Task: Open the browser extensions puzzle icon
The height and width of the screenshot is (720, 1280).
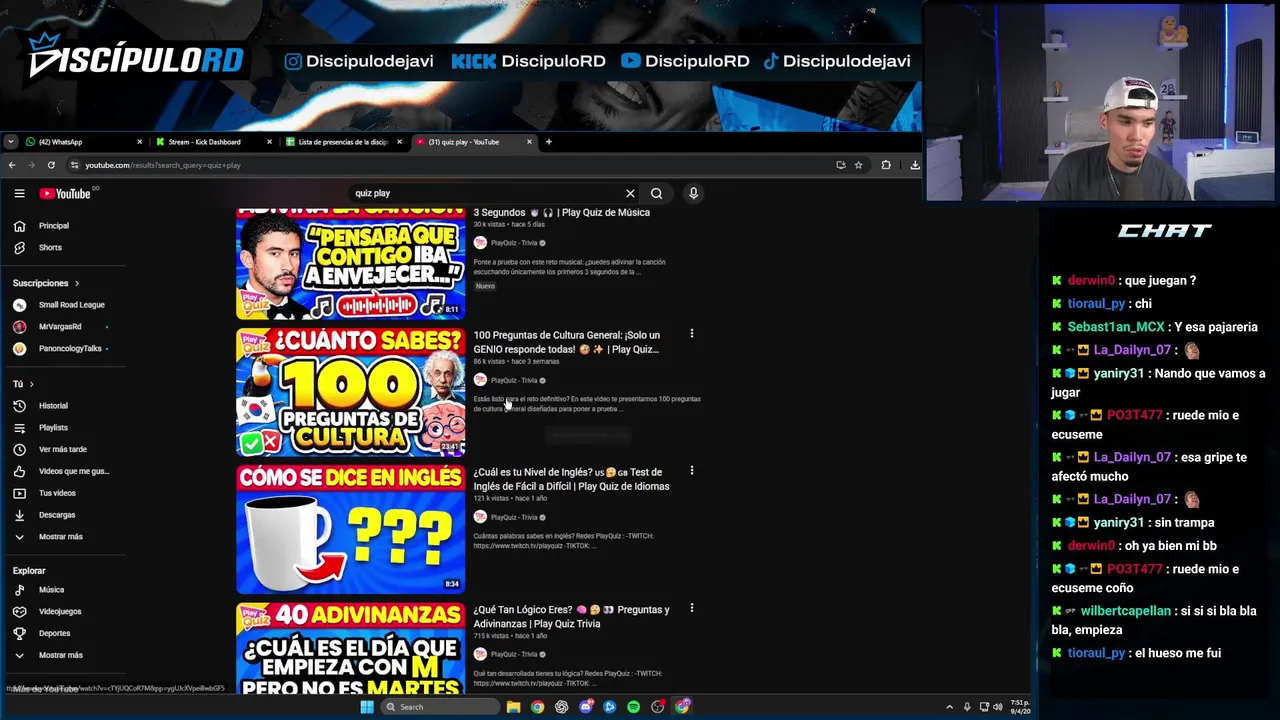Action: coord(886,165)
